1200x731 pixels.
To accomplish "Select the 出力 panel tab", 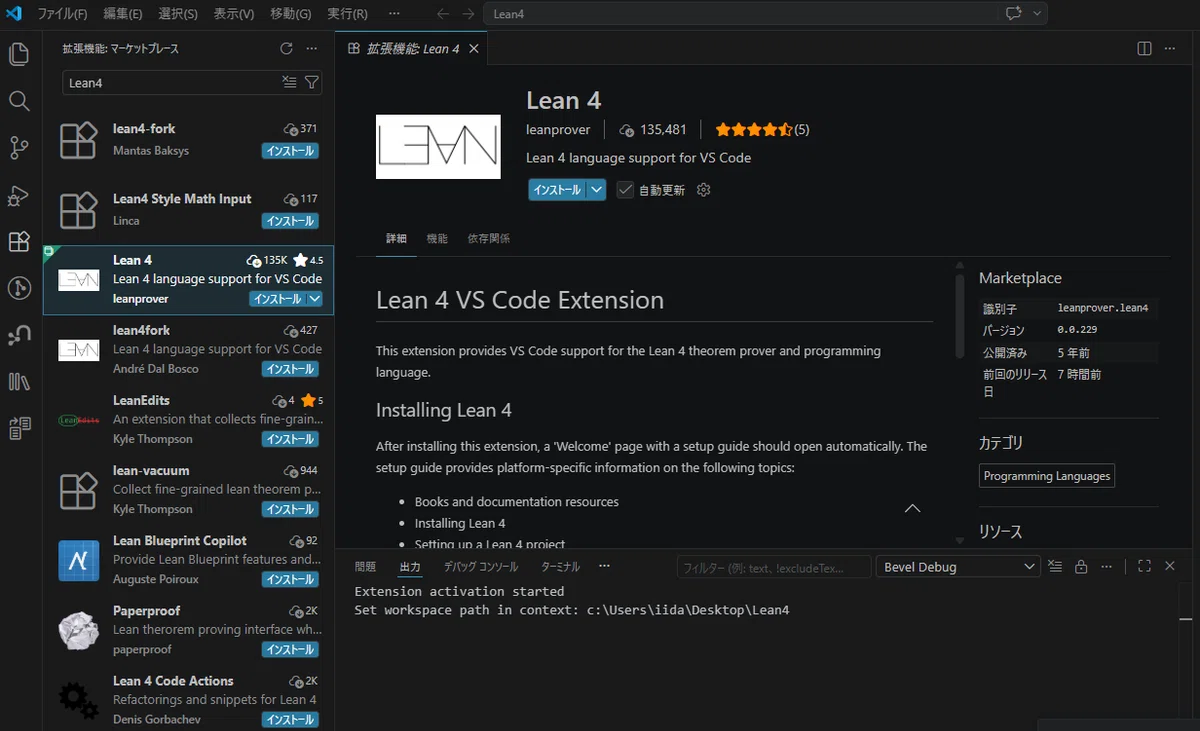I will point(410,566).
